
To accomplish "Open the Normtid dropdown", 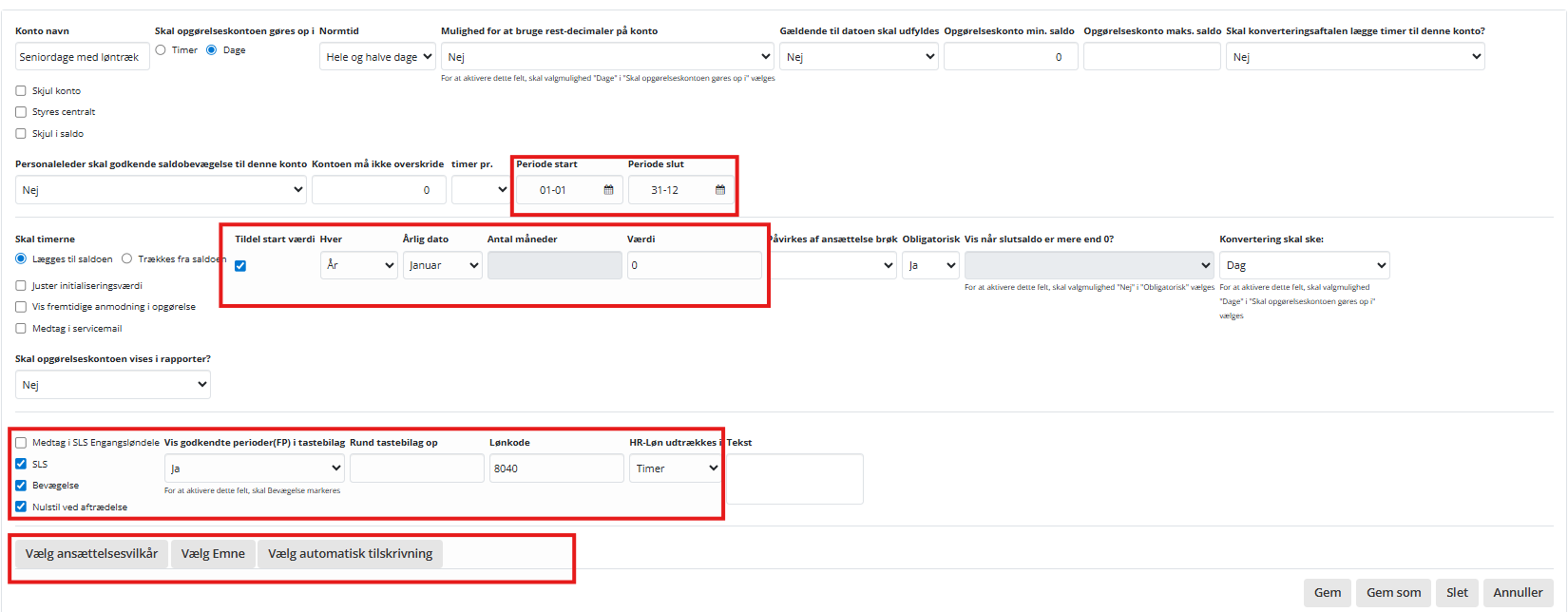I will click(377, 57).
